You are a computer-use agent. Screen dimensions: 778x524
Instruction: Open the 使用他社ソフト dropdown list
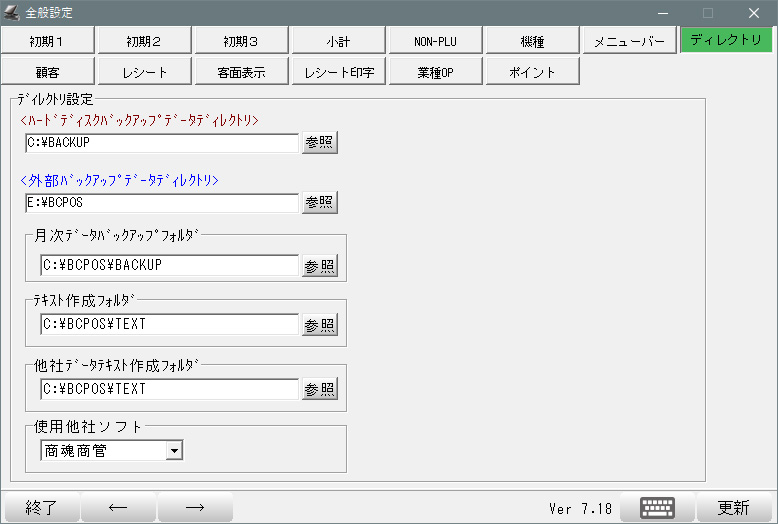[175, 451]
